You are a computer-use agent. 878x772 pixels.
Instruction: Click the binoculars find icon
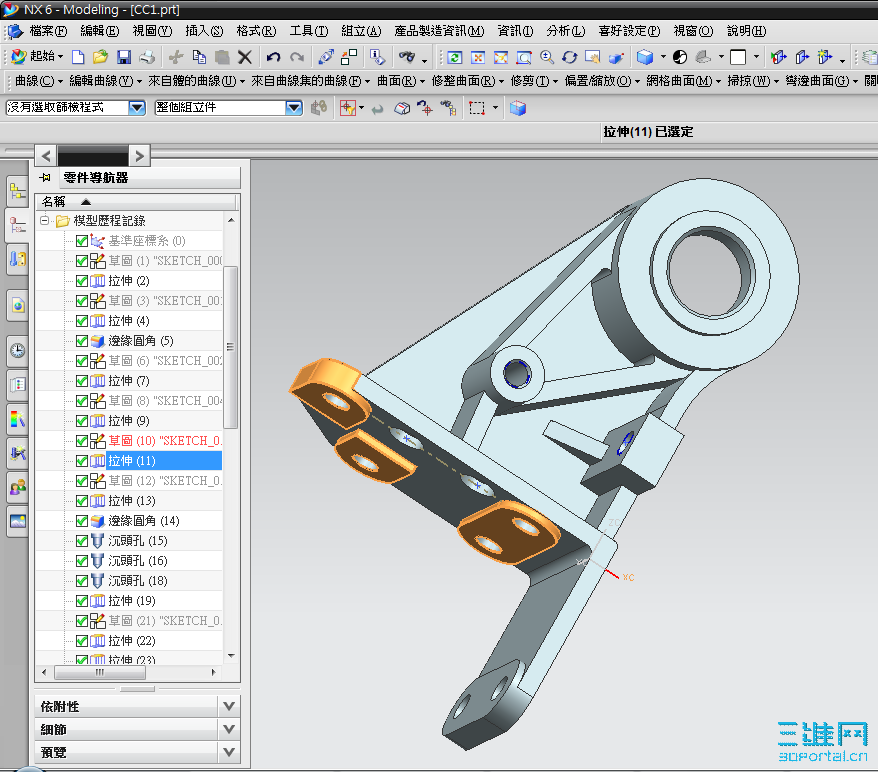407,57
